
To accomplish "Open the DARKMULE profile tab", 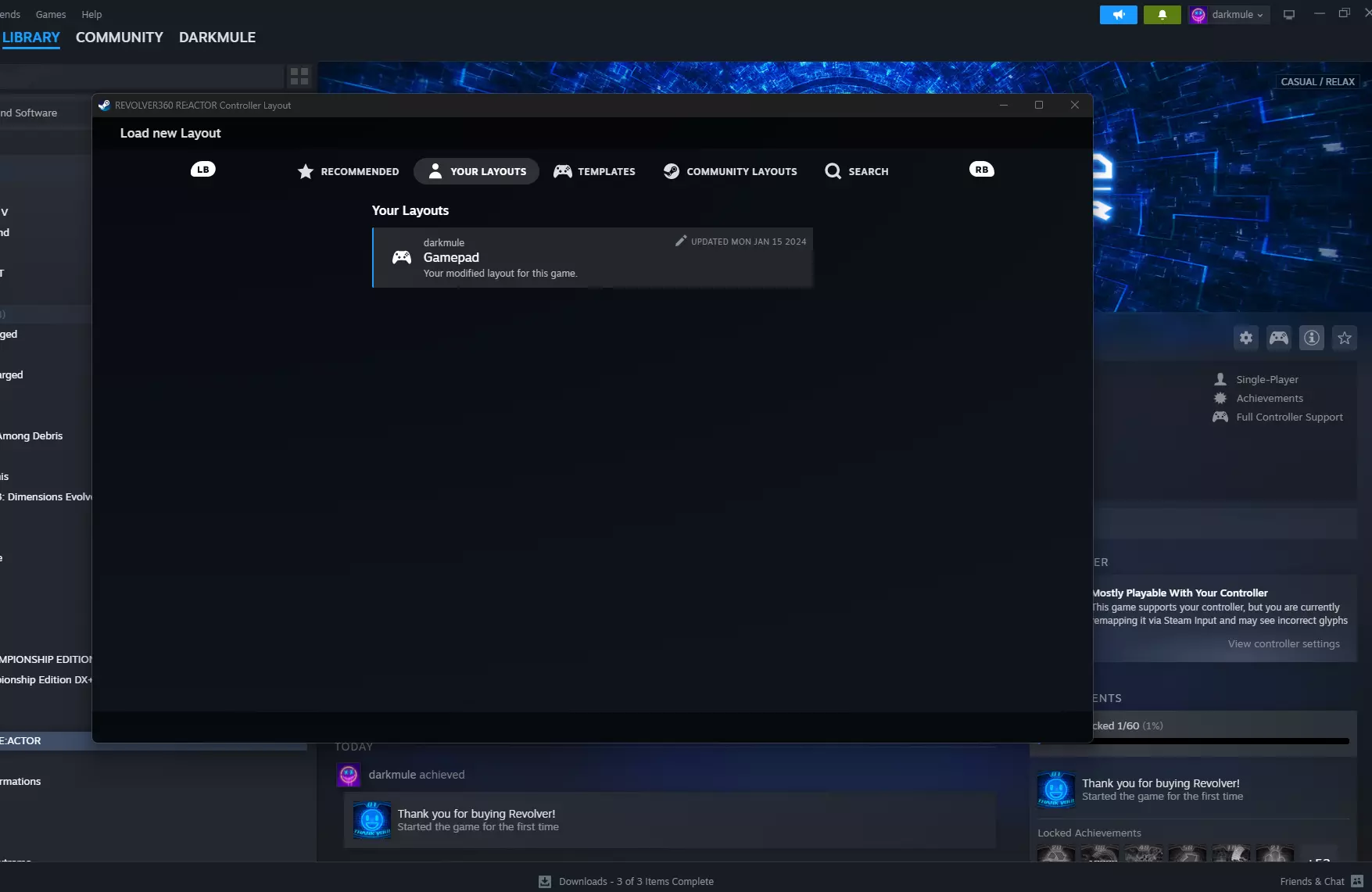I will 217,38.
